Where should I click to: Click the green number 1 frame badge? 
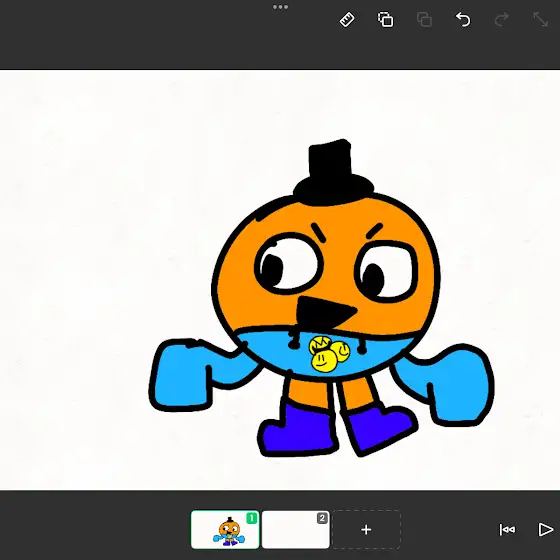pos(252,518)
